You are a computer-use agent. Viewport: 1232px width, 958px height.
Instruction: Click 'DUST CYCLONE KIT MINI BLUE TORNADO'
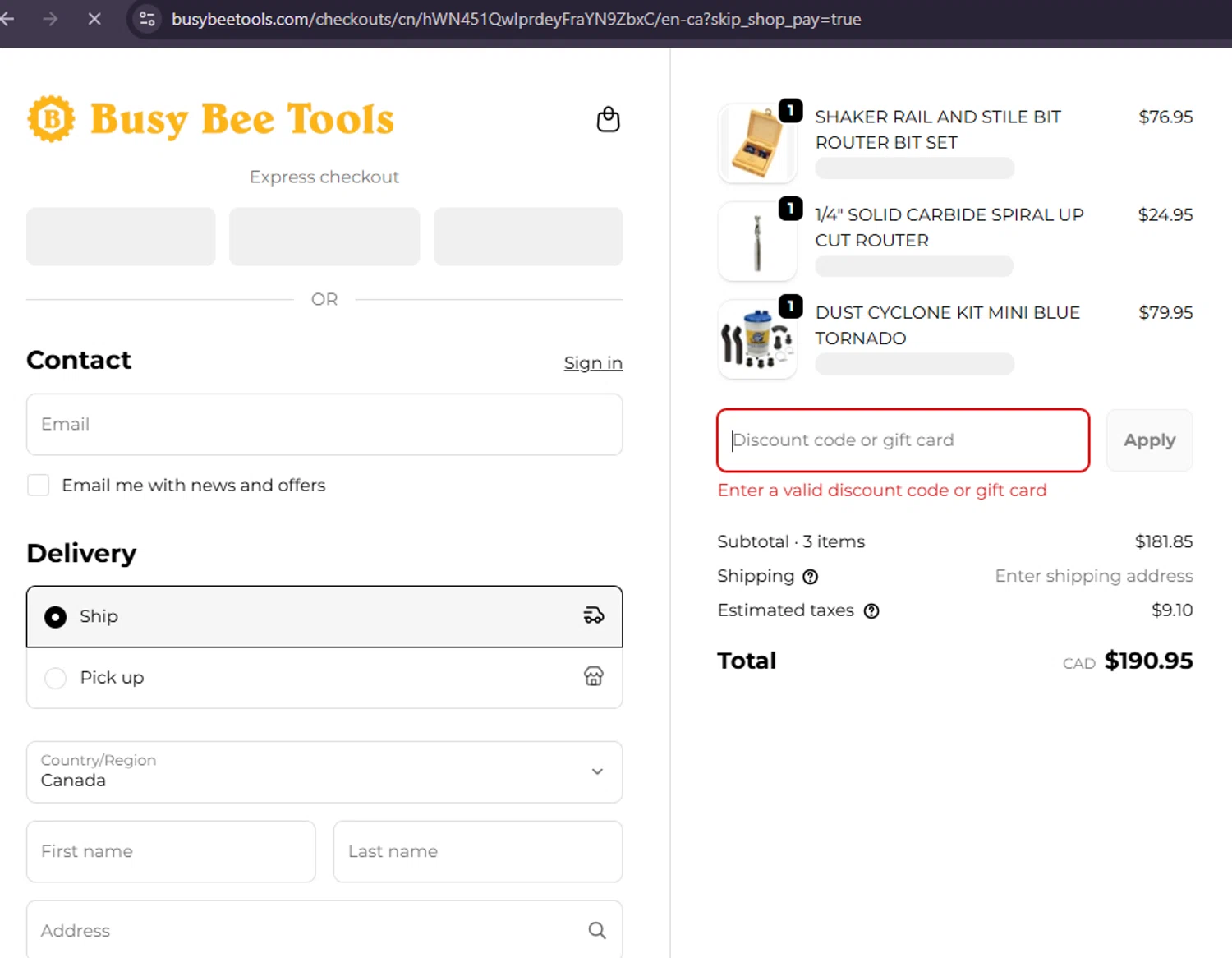947,325
